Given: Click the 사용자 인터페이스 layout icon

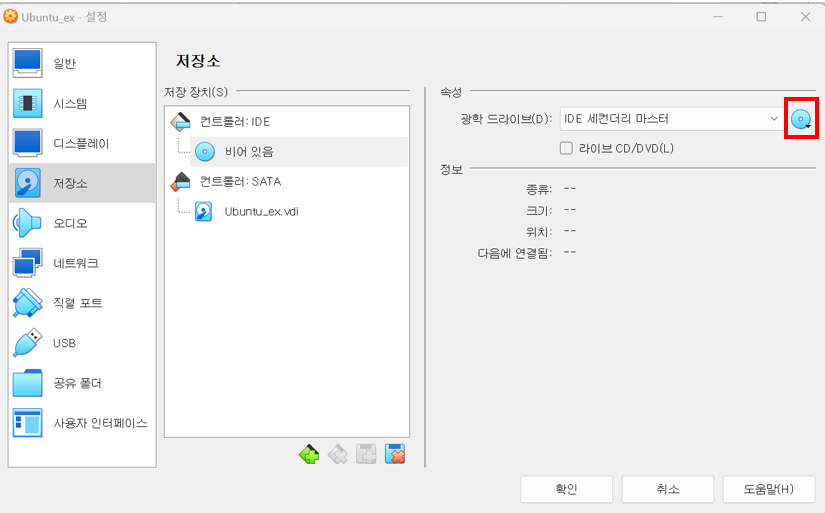Looking at the screenshot, I should [27, 423].
